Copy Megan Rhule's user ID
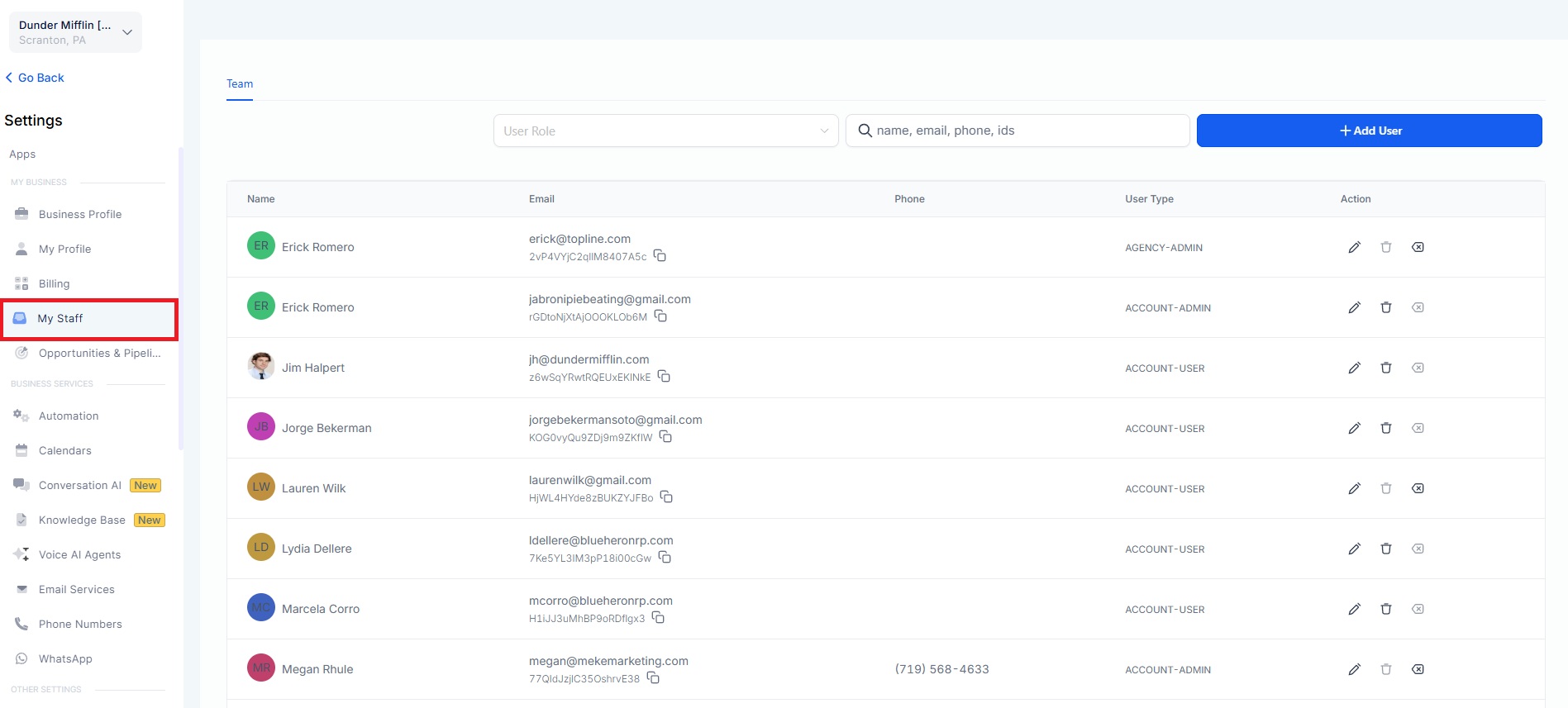This screenshot has height=708, width=1568. point(653,678)
